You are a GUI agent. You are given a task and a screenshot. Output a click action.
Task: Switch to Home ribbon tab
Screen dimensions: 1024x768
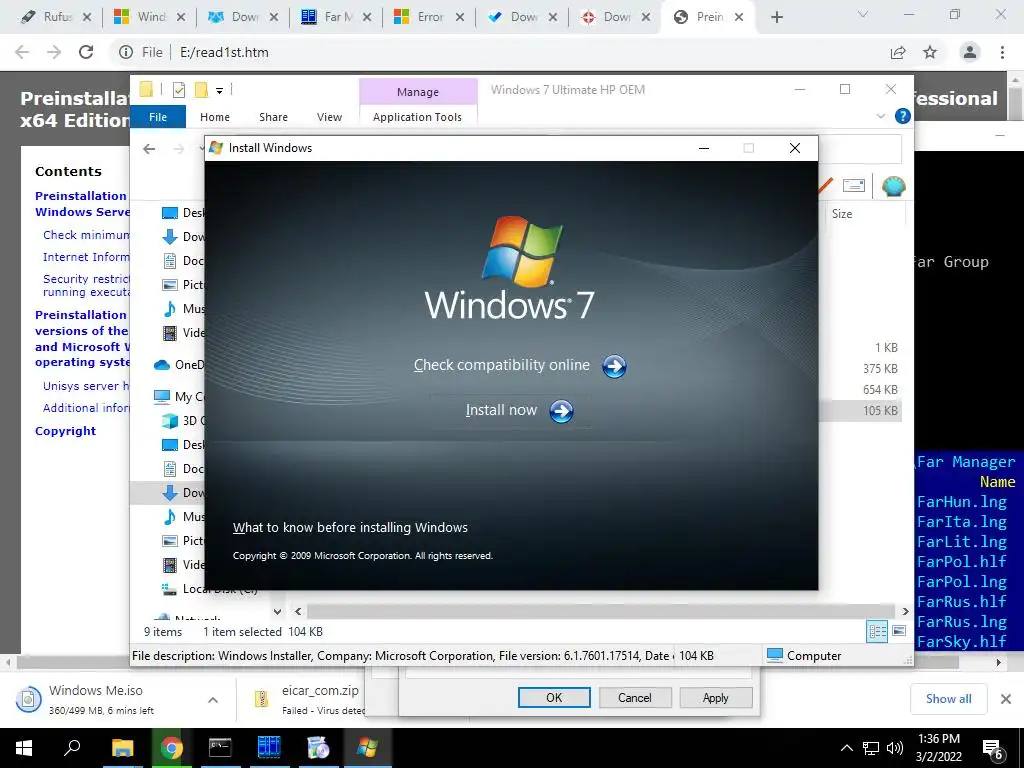pyautogui.click(x=215, y=117)
